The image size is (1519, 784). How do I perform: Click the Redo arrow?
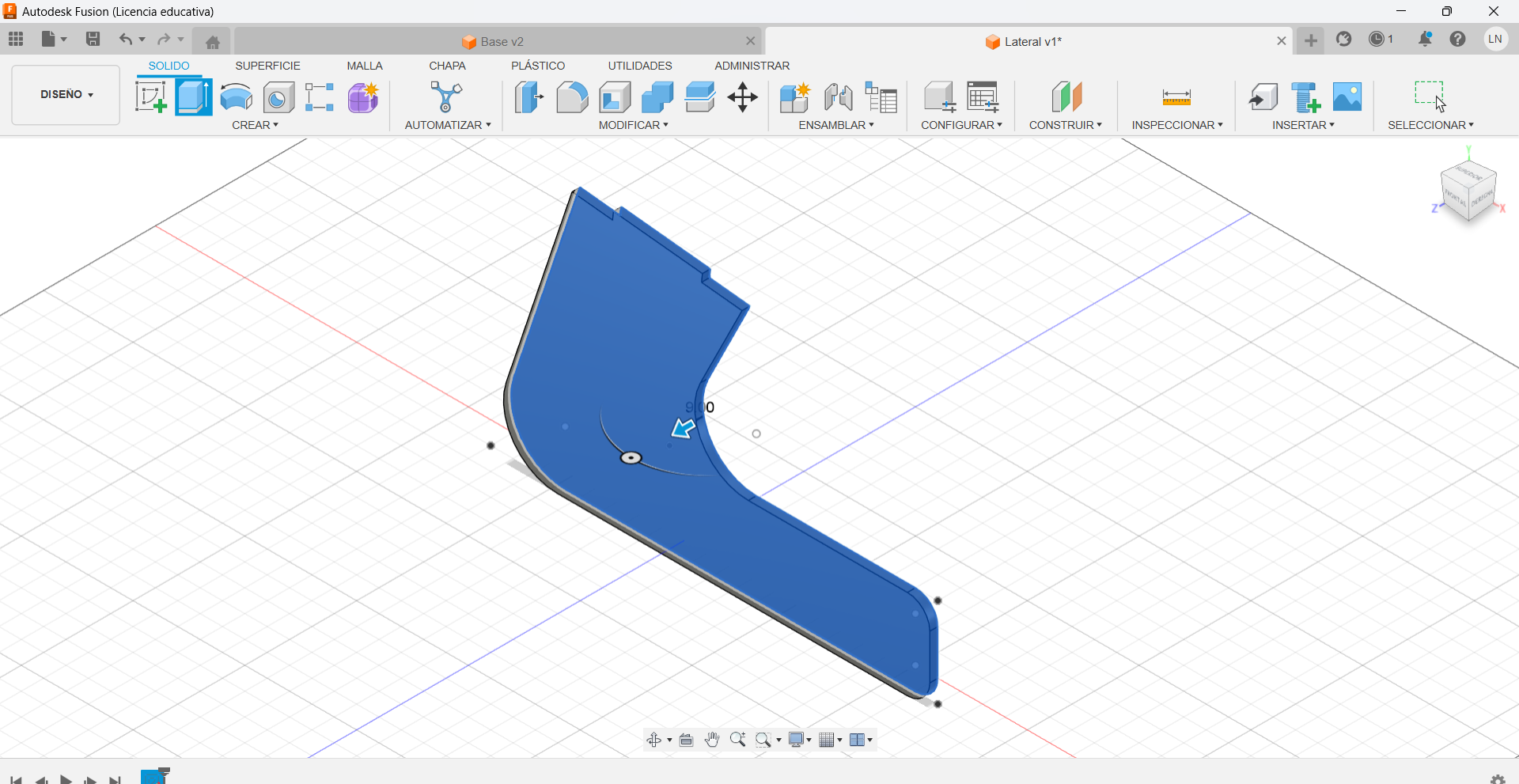point(163,39)
